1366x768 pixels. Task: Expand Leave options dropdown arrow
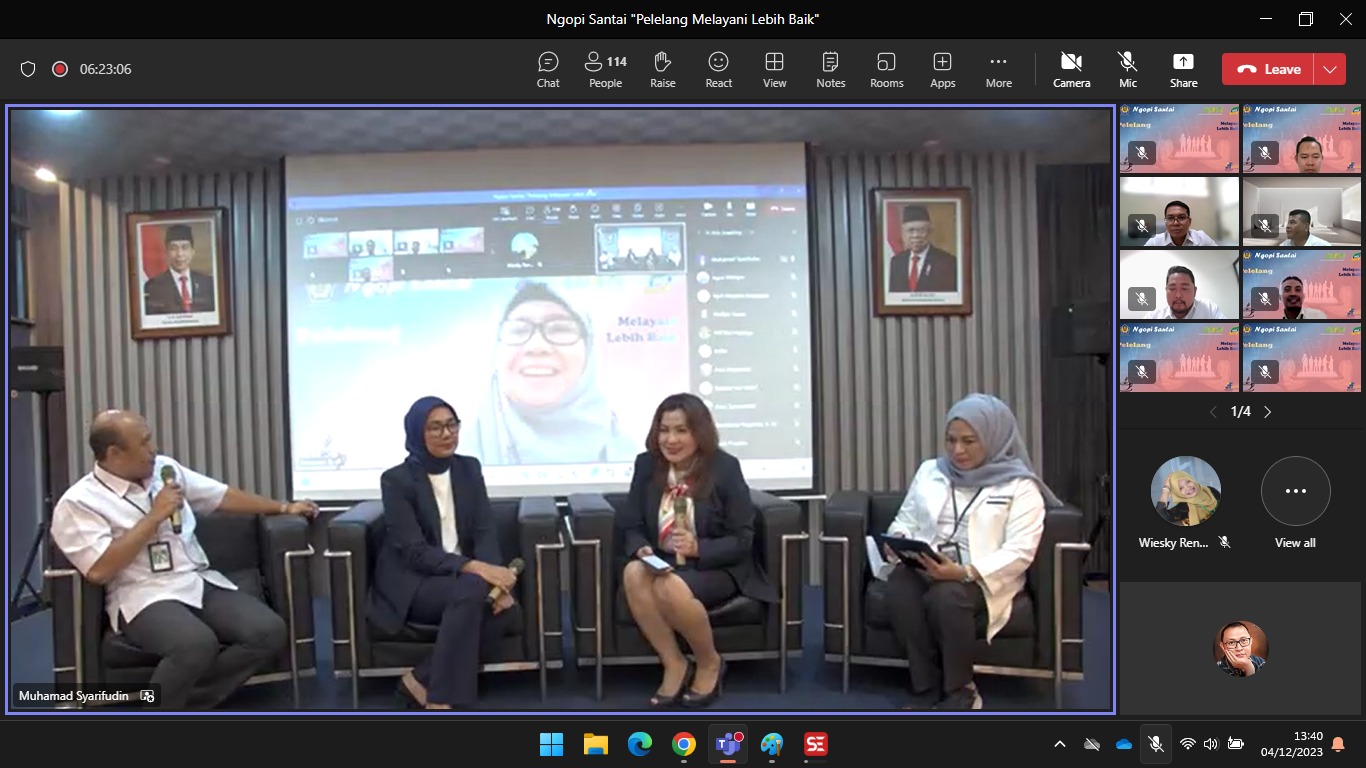pos(1329,69)
